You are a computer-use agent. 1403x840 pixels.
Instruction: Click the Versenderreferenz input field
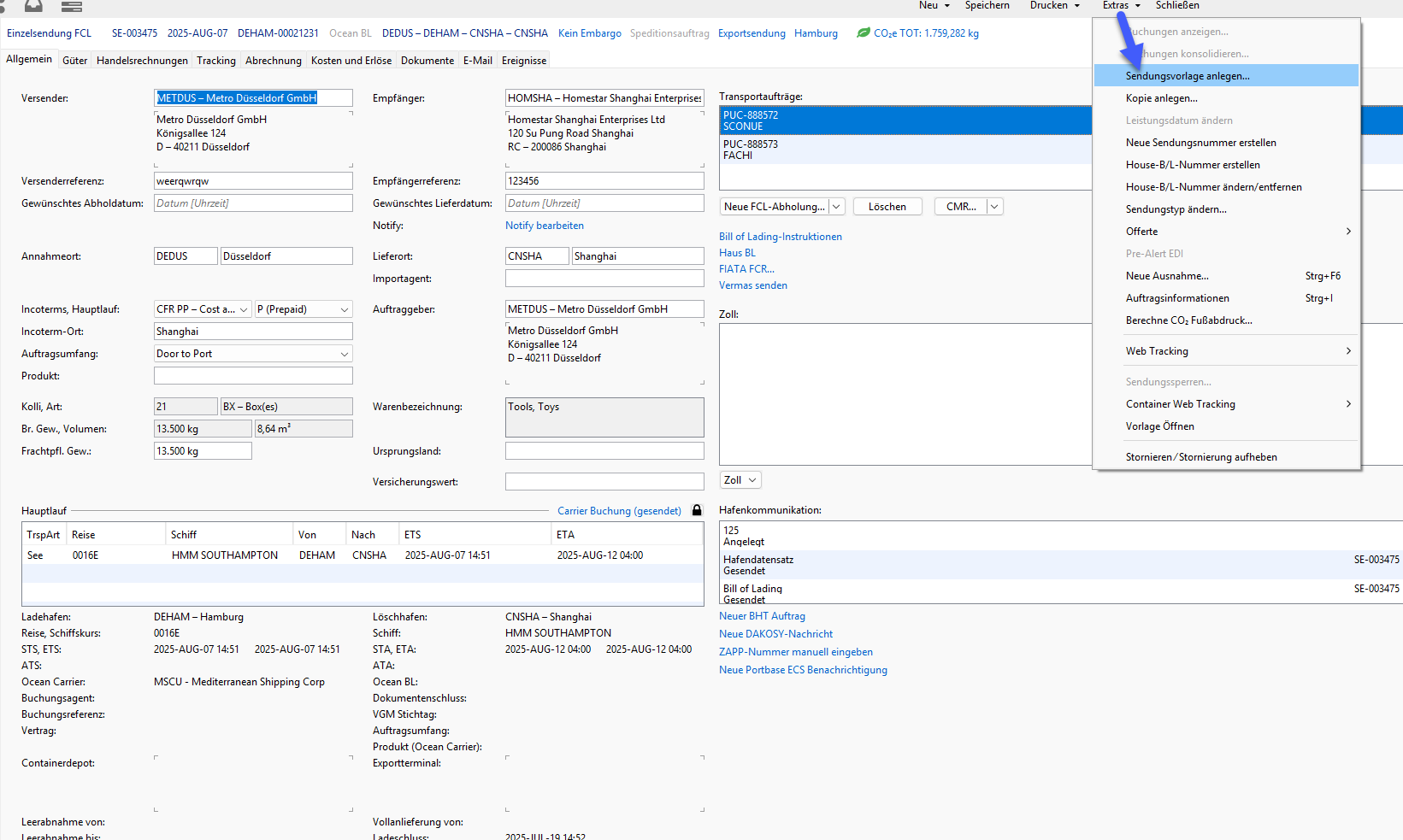pos(253,181)
